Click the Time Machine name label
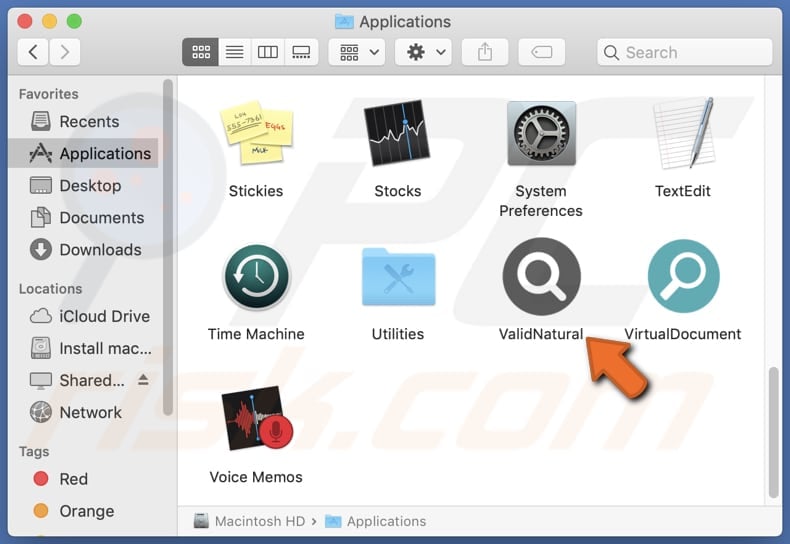The height and width of the screenshot is (544, 790). click(256, 334)
